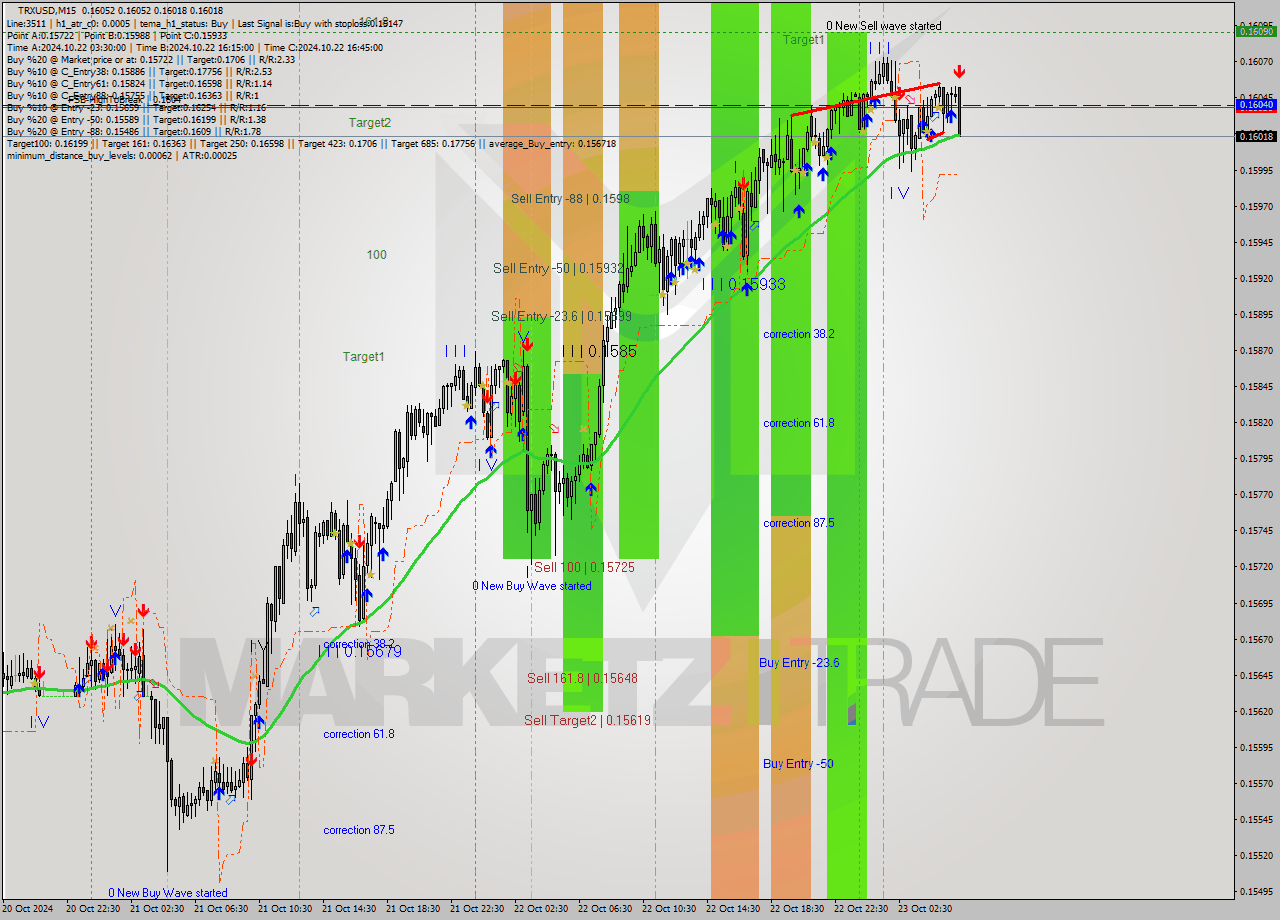This screenshot has width=1280, height=920.
Task: Click the '21 Oct 02:30' time label
Action: 158,909
